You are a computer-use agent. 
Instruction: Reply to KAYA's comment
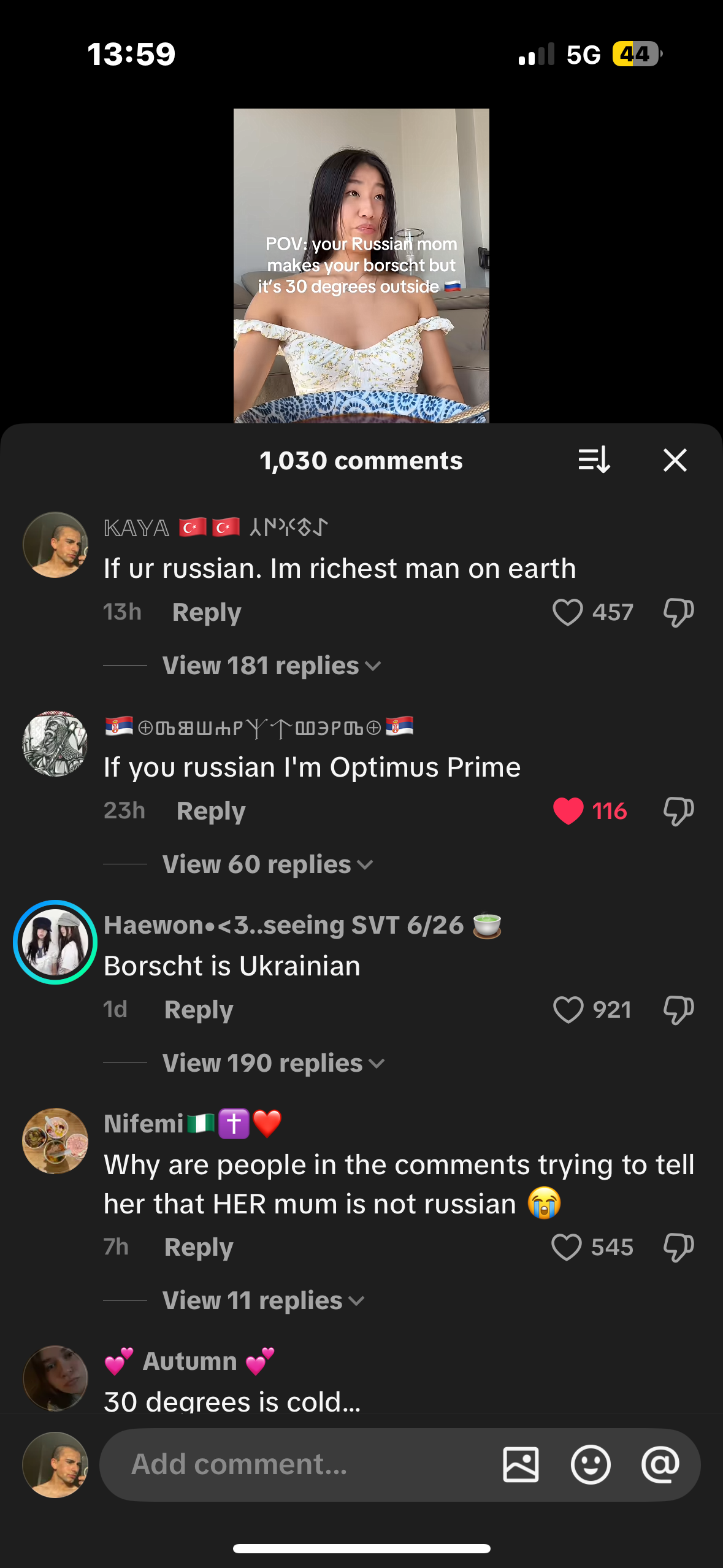[x=207, y=612]
